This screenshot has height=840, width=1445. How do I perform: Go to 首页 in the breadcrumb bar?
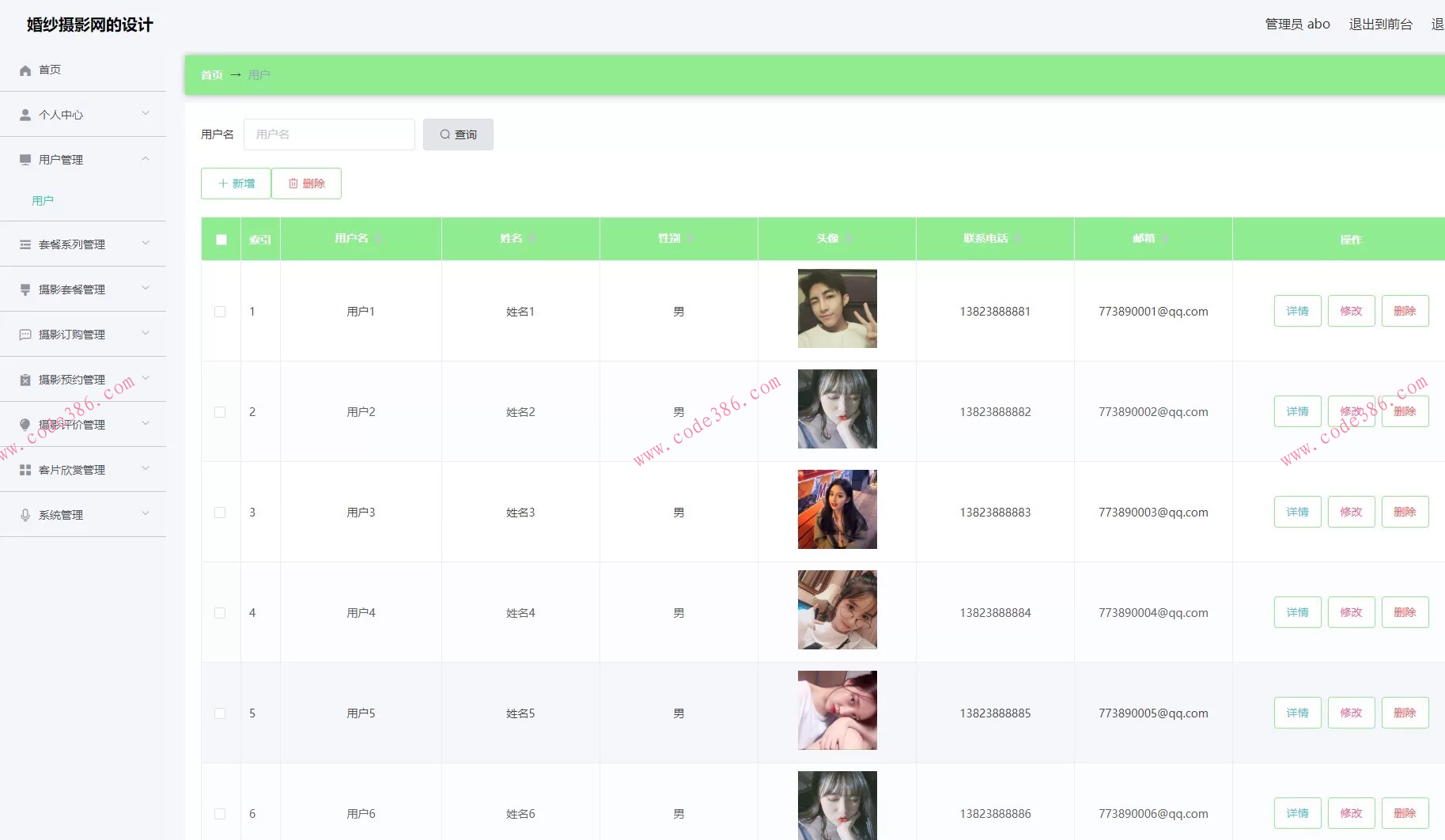click(x=212, y=75)
